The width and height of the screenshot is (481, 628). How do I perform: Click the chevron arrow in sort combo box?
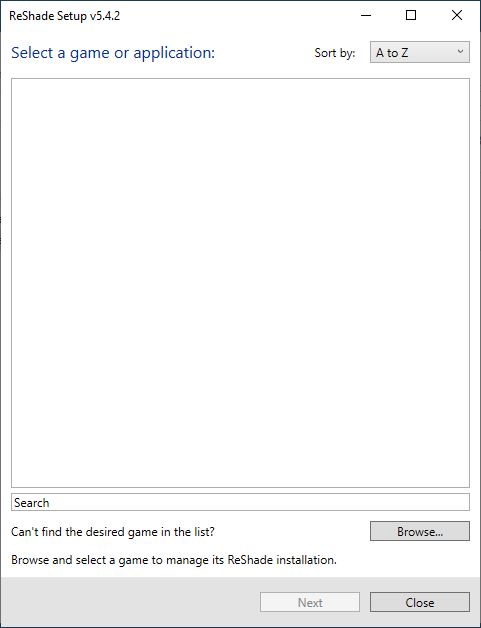460,52
